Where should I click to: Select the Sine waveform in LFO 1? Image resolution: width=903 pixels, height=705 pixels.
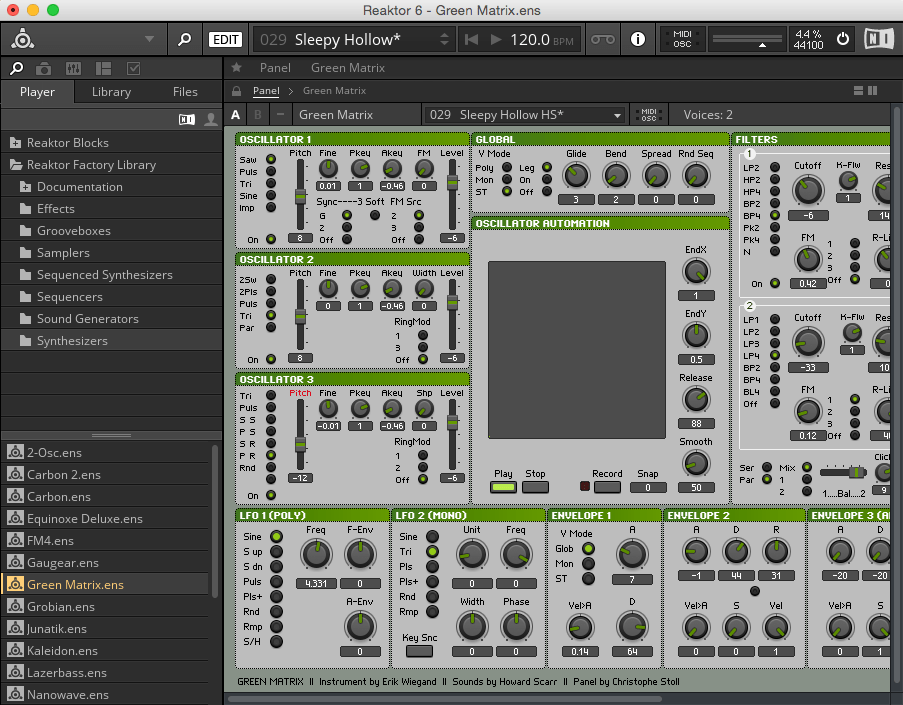point(276,536)
